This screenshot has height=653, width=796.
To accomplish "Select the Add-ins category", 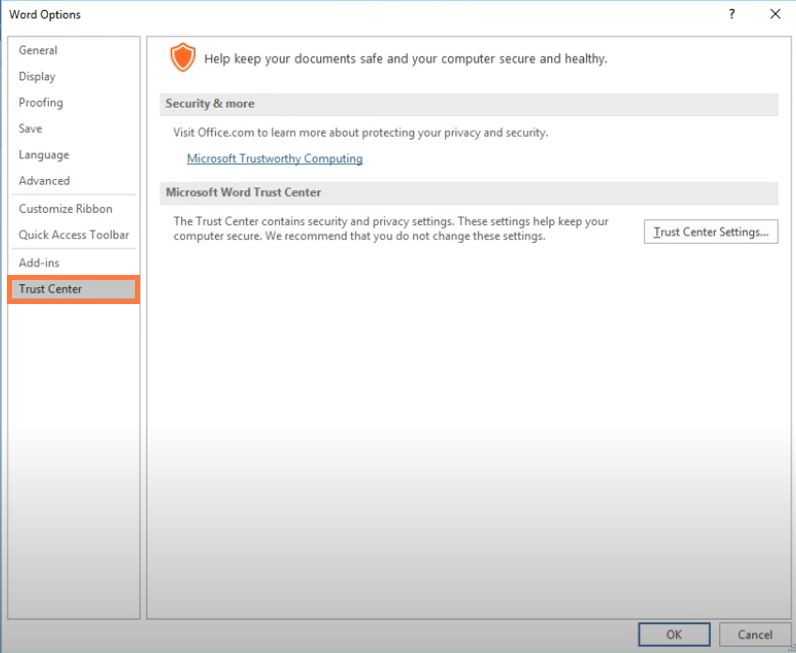I will (x=39, y=263).
